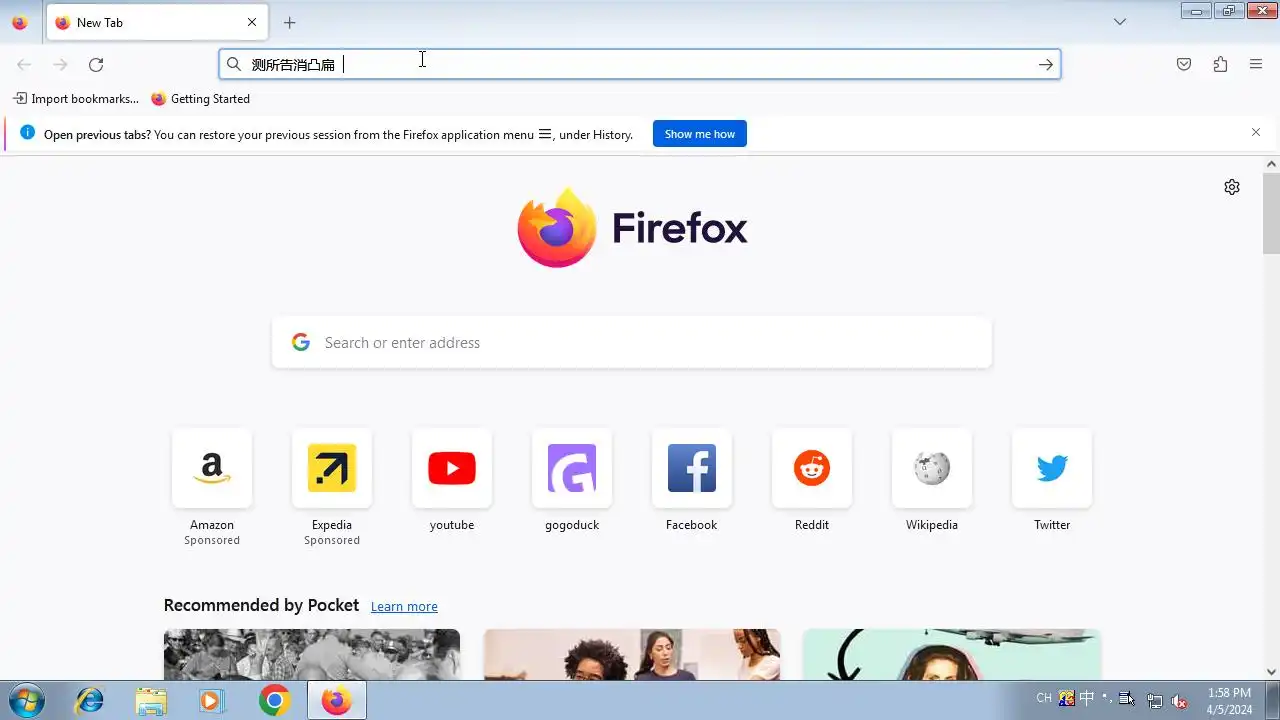The image size is (1280, 720).
Task: Click the back navigation arrow
Action: click(x=24, y=65)
